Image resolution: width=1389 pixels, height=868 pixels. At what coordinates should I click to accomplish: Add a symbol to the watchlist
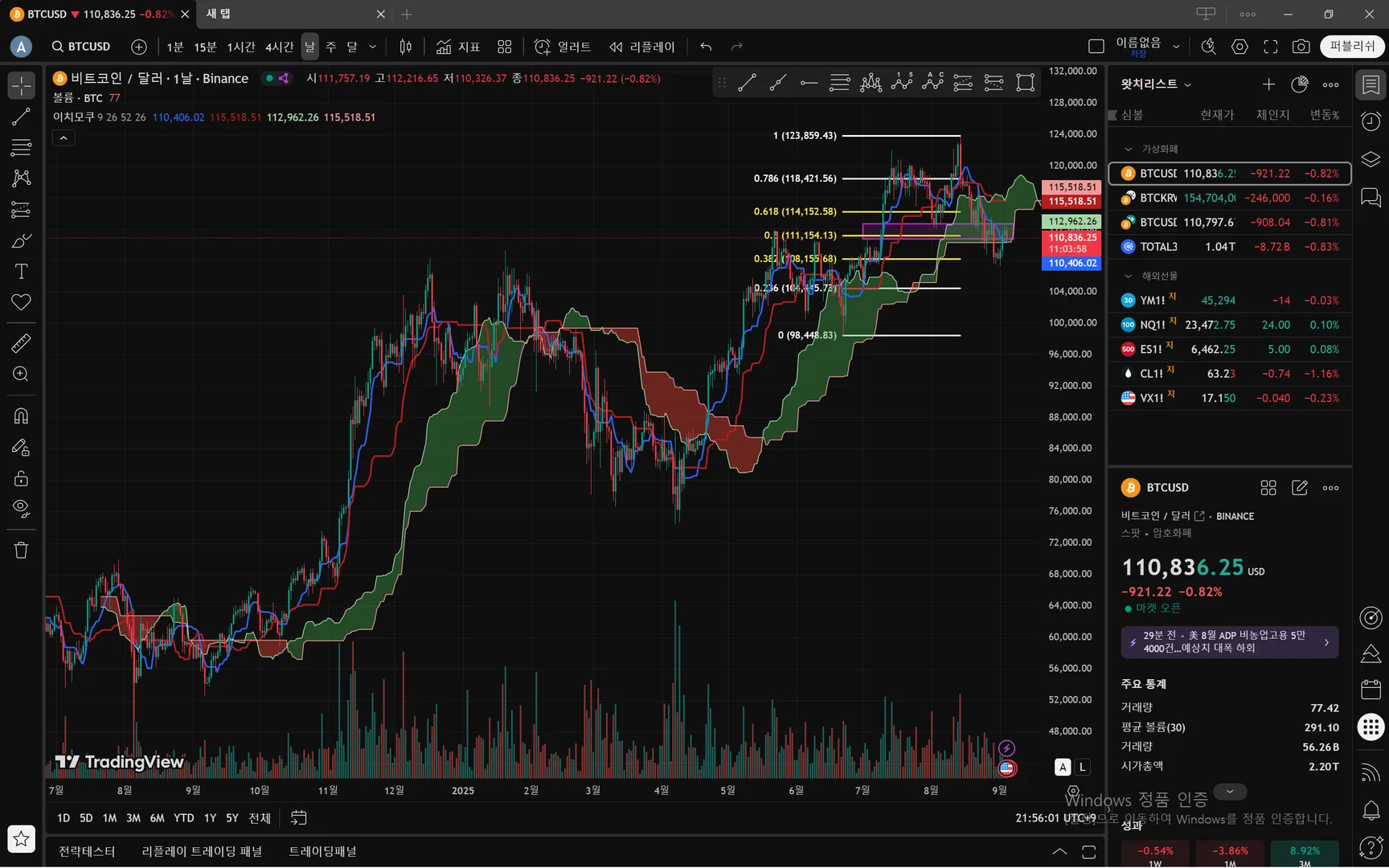coord(1269,84)
